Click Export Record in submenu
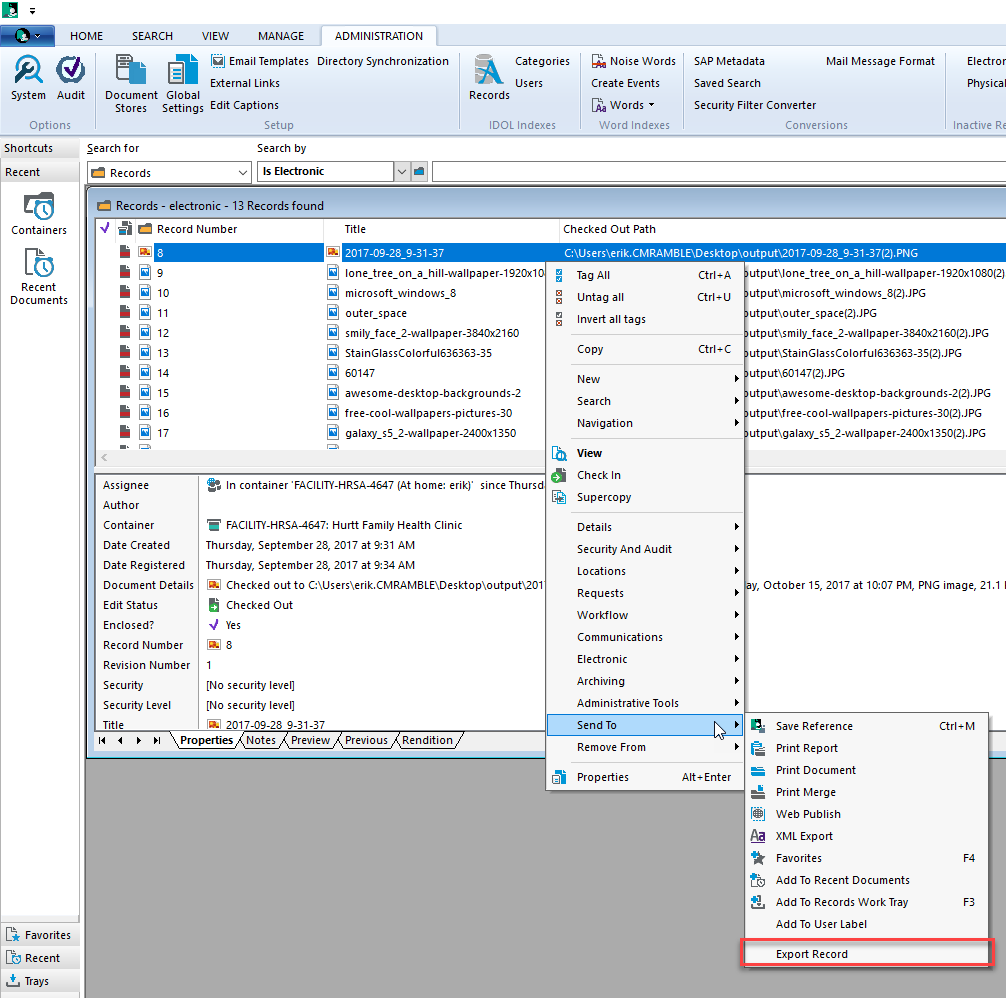Screen dimensions: 1006x998 866,954
